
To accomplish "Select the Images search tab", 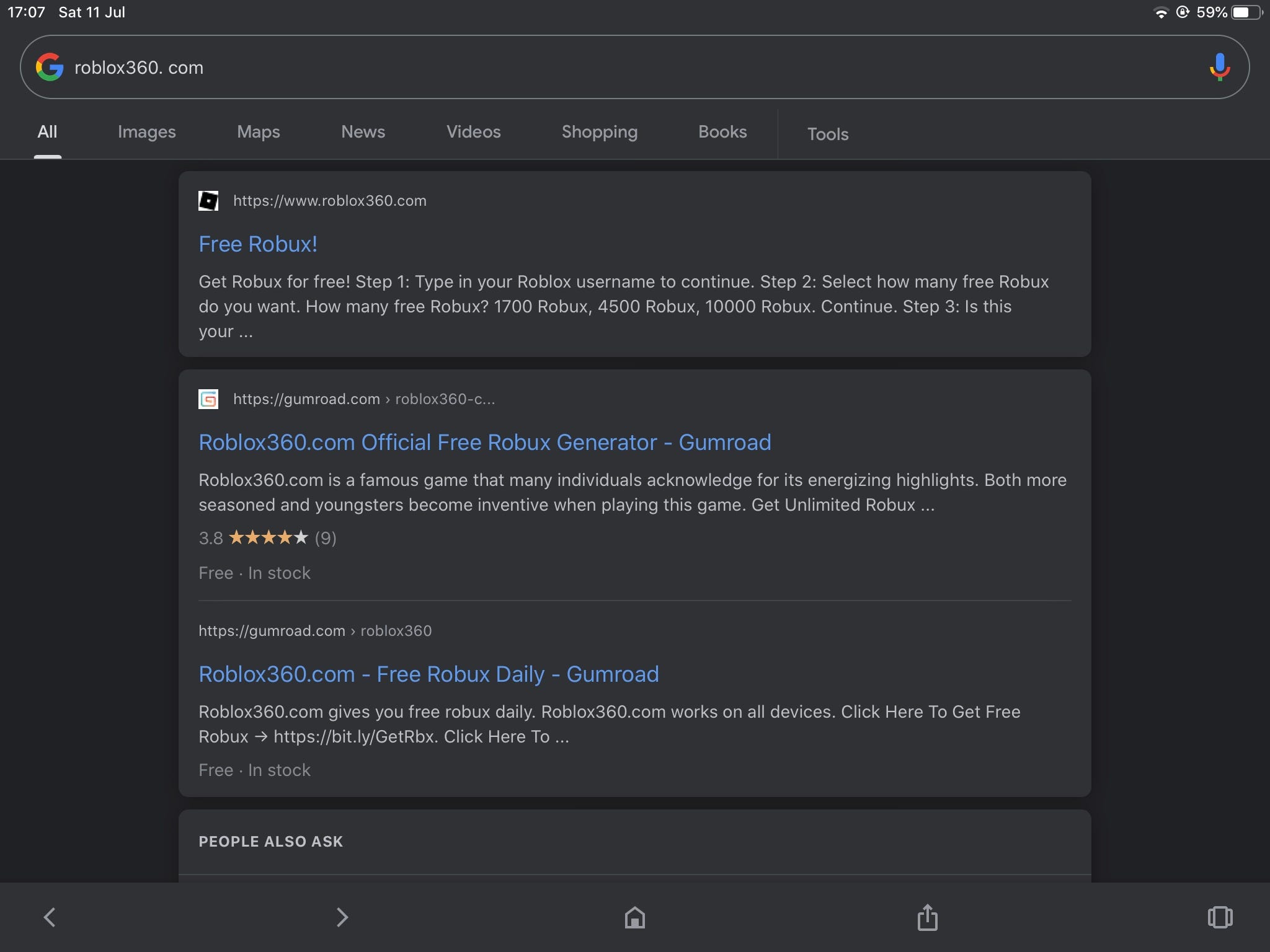I will click(146, 131).
